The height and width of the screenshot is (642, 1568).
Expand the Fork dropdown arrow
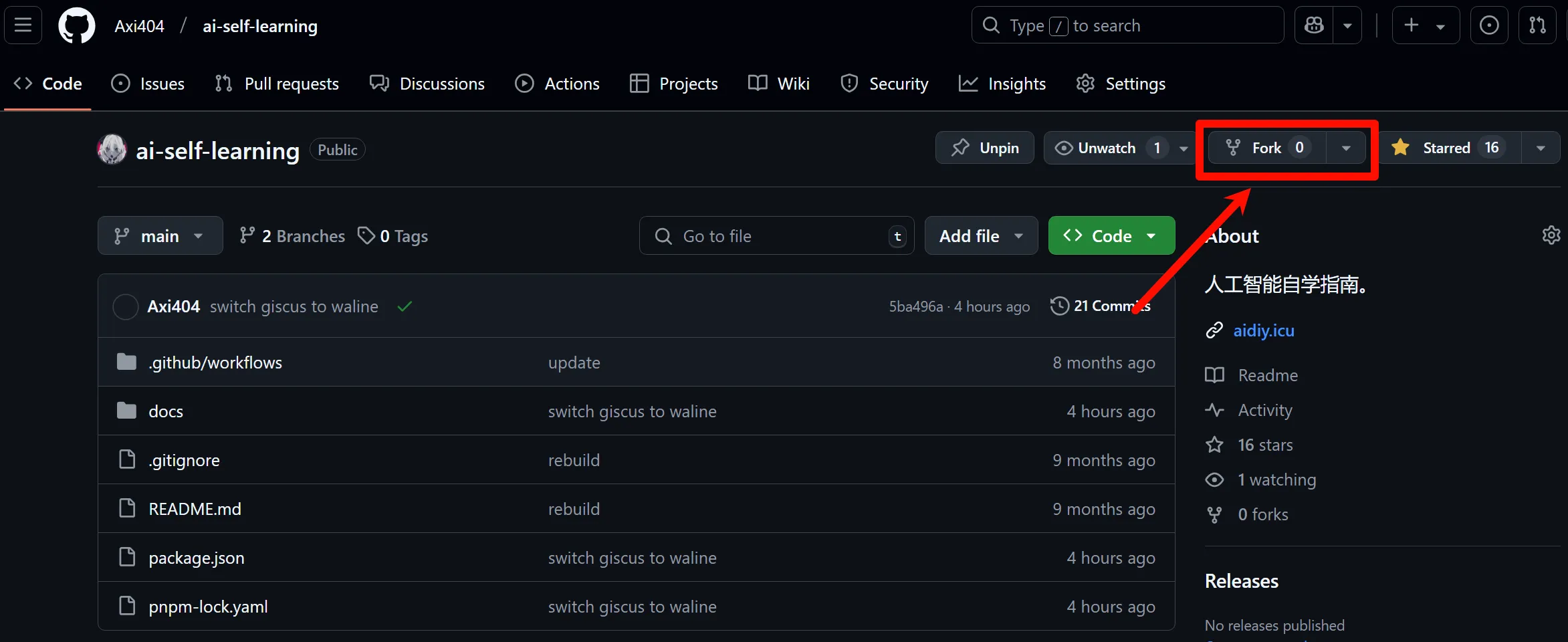coord(1347,148)
